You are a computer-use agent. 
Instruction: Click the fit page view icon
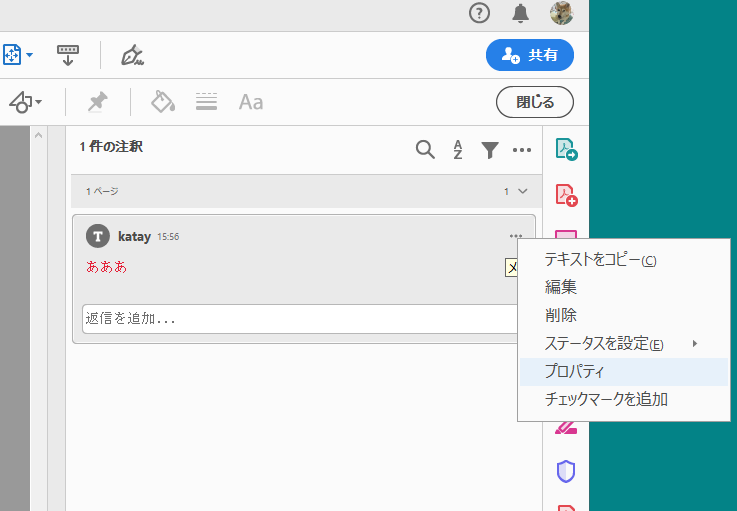[x=12, y=55]
